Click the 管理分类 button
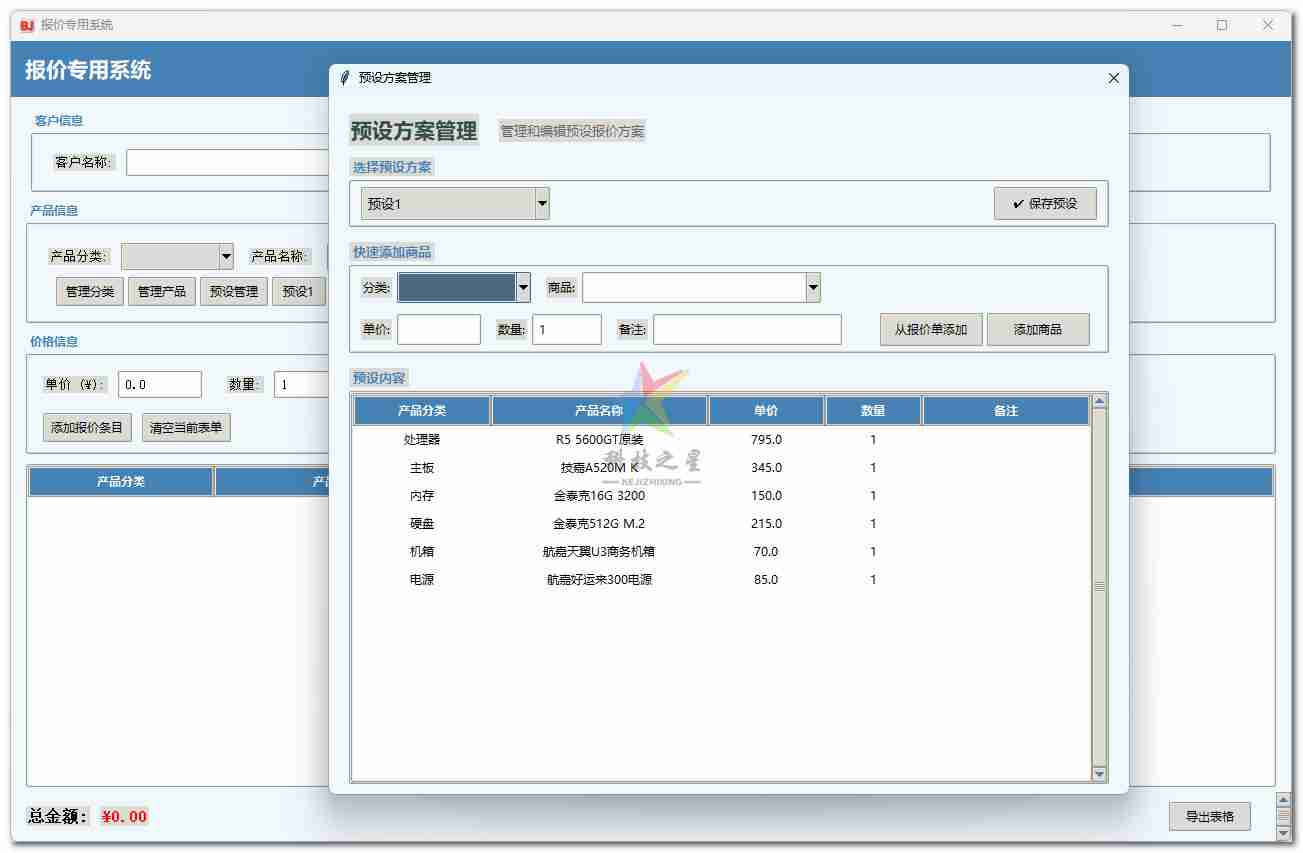This screenshot has width=1303, height=853. pyautogui.click(x=90, y=292)
